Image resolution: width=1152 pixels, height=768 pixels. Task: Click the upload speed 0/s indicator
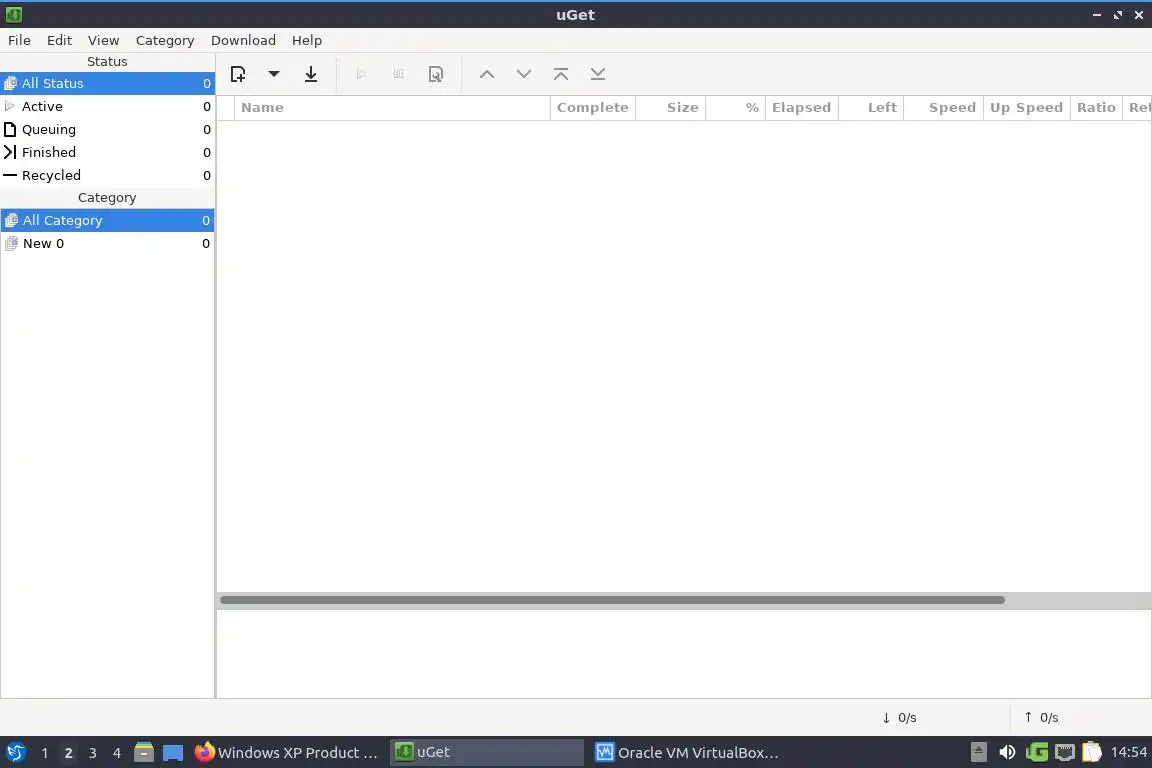click(x=1041, y=718)
